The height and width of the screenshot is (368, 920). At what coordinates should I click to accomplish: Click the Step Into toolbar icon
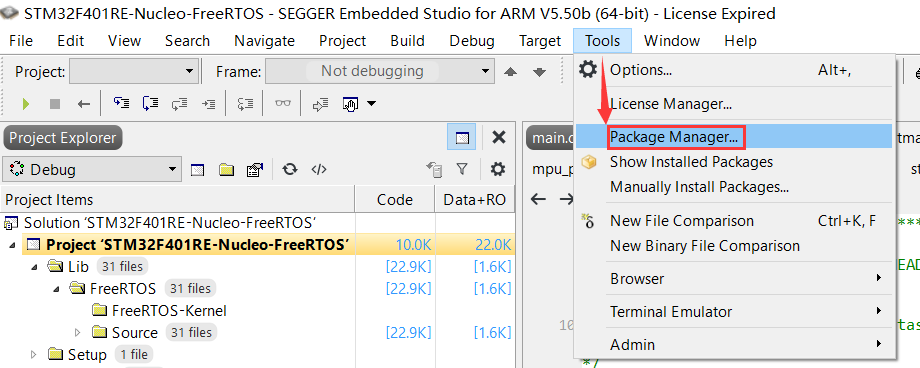click(121, 104)
